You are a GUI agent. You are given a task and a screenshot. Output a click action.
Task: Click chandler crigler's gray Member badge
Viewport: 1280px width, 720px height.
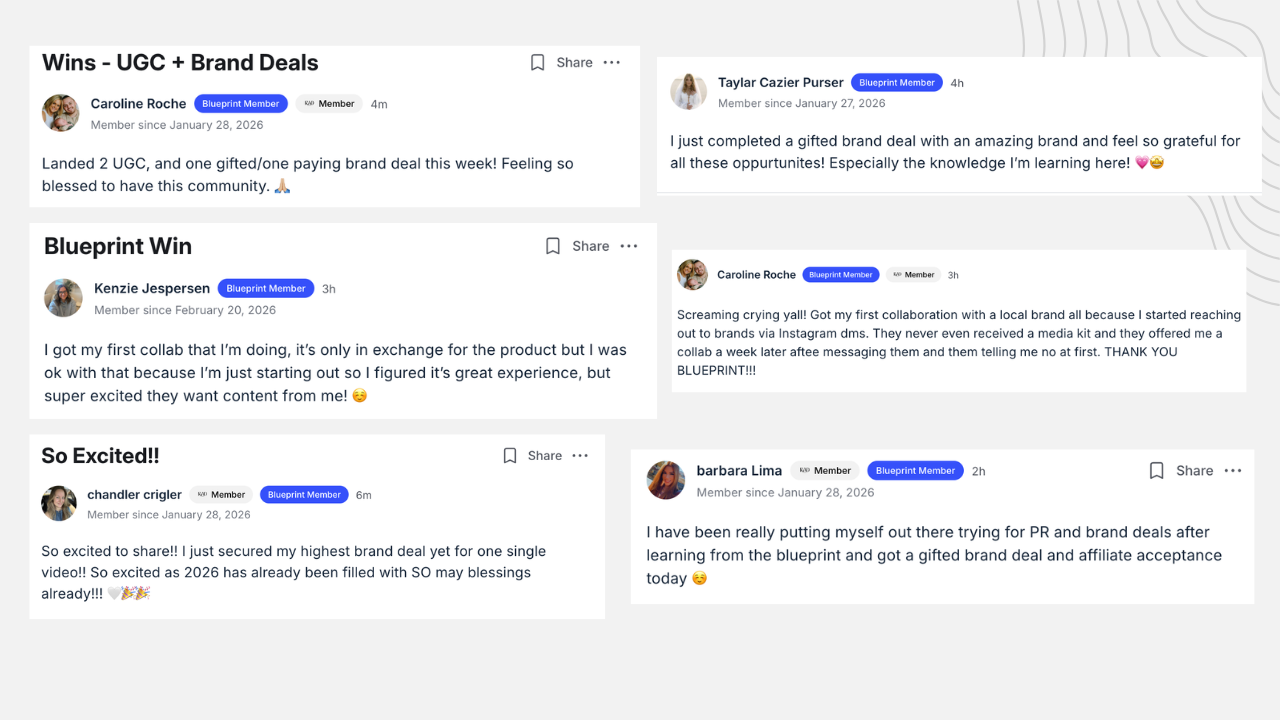221,495
